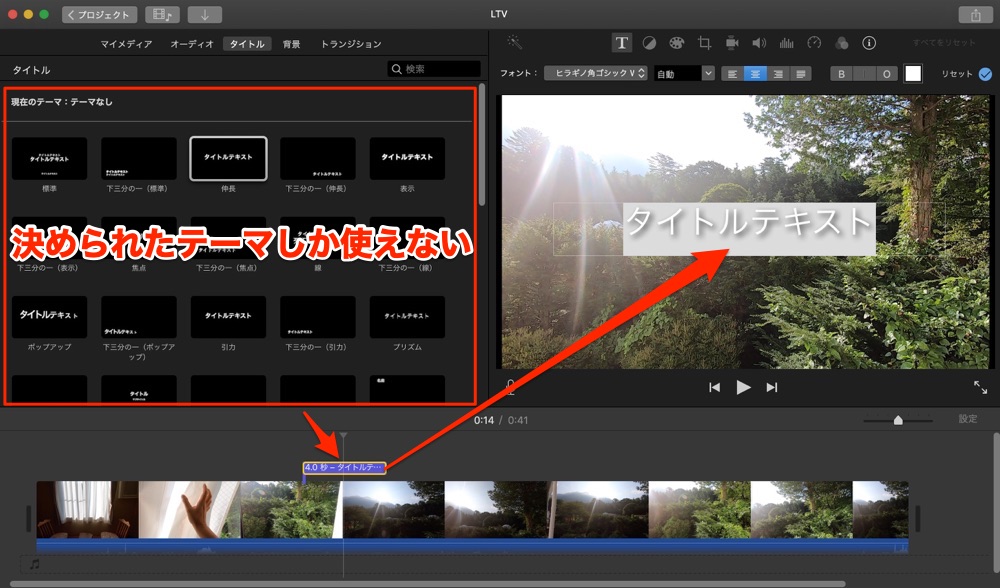Toggle italic on title text

[x=864, y=74]
